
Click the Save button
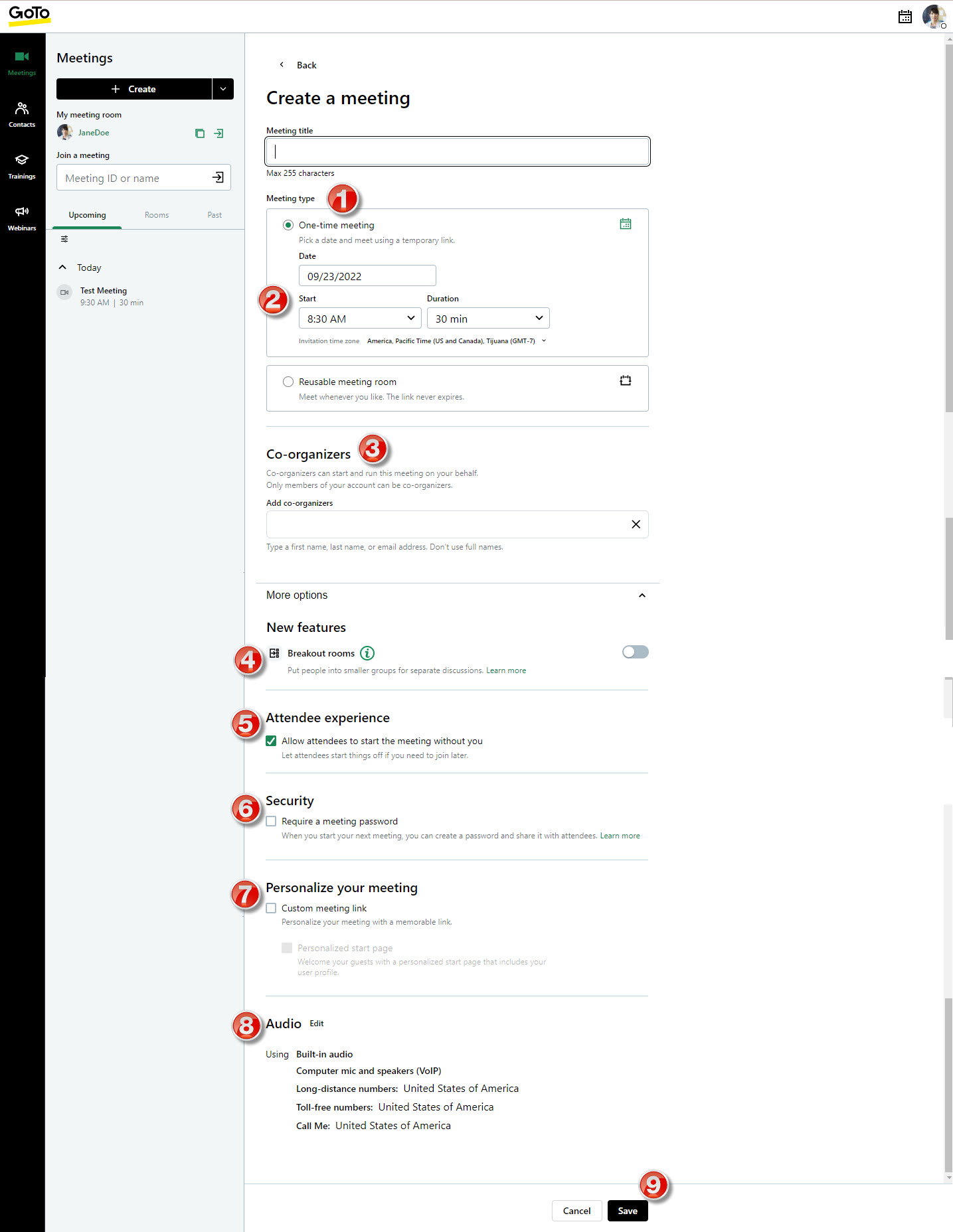[627, 1211]
